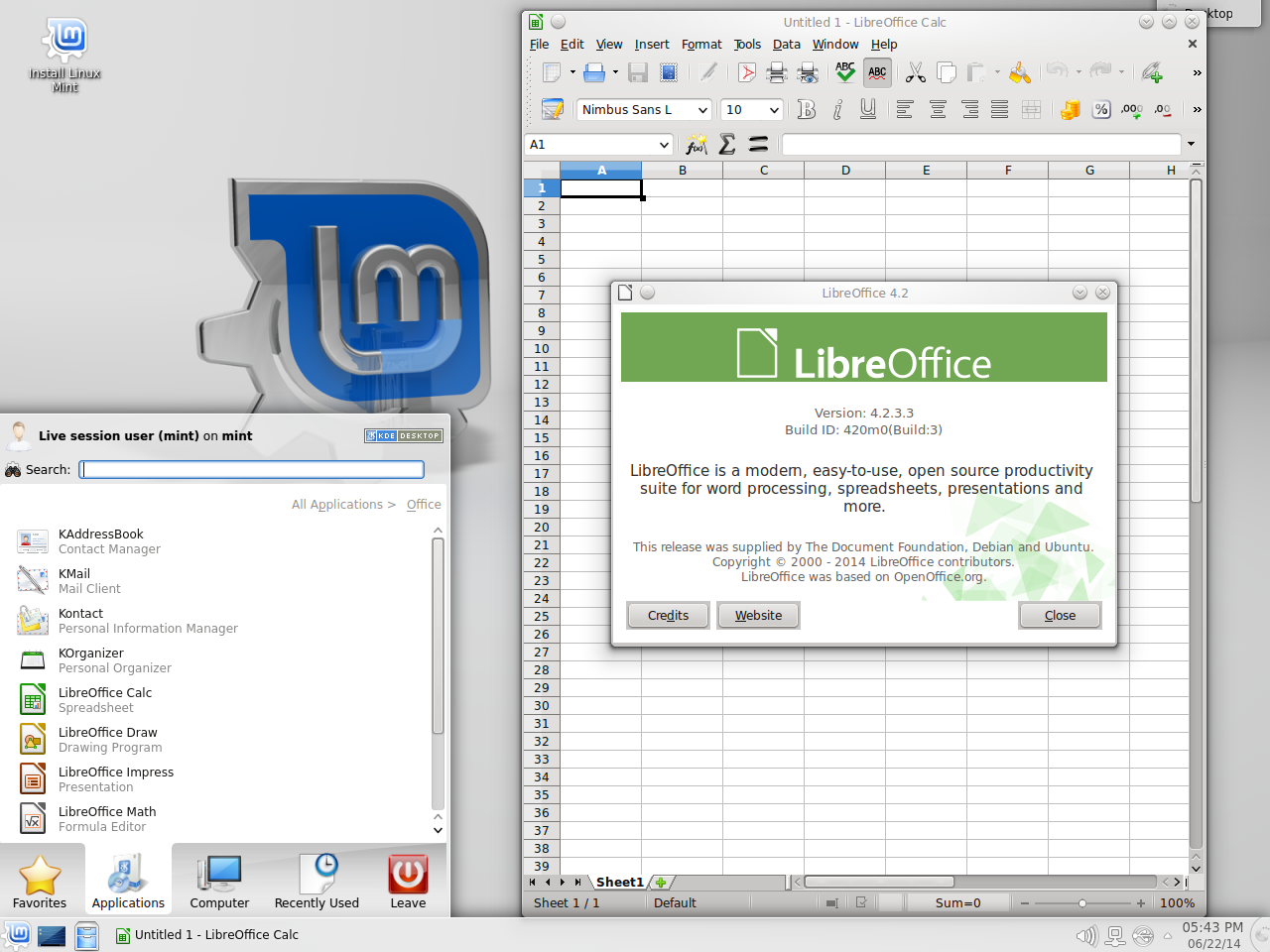
Task: Click the Sum sigma icon
Action: tap(727, 145)
